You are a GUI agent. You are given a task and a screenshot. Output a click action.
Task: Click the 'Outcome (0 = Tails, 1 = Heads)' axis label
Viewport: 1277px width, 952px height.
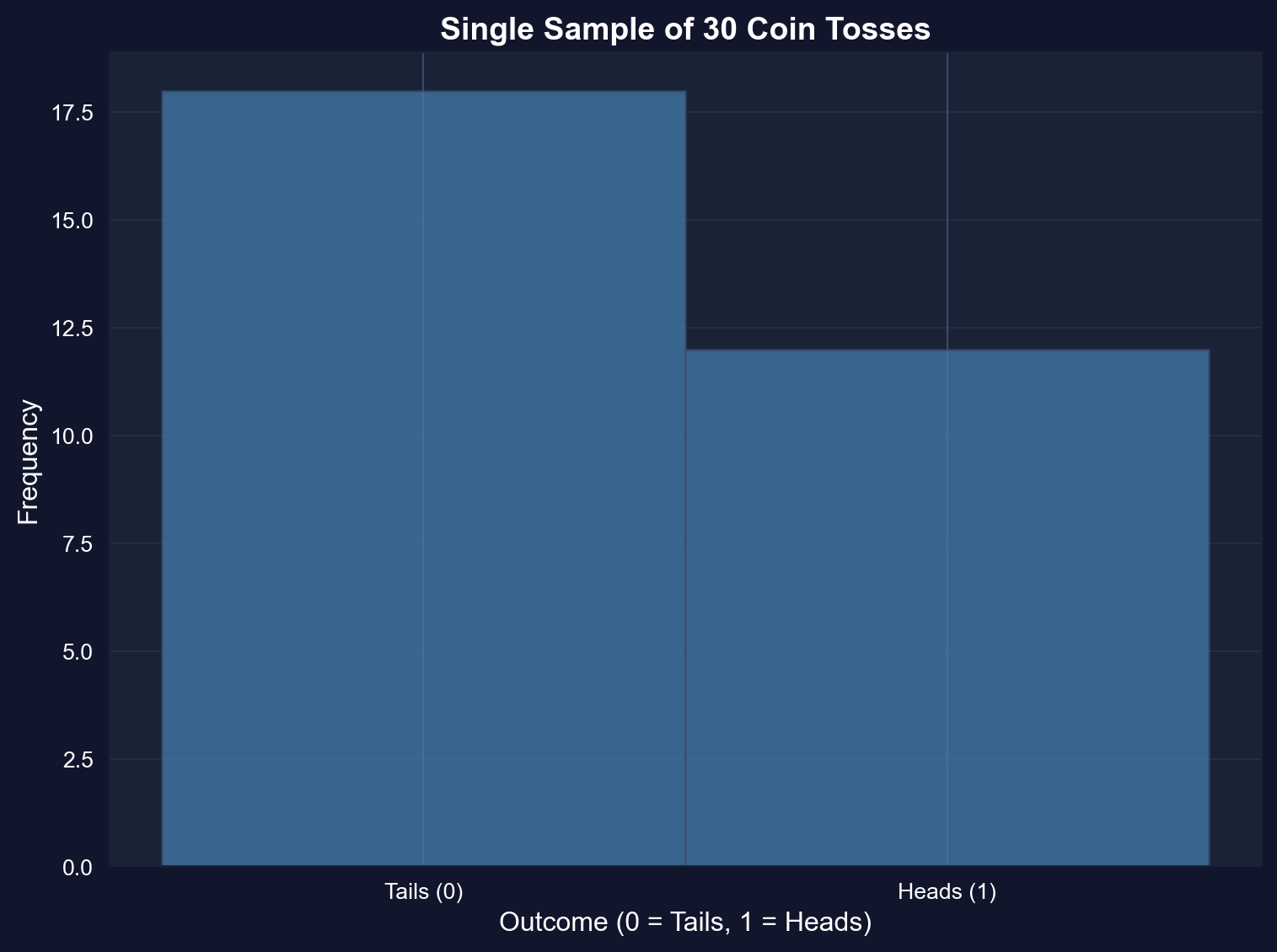[x=684, y=923]
